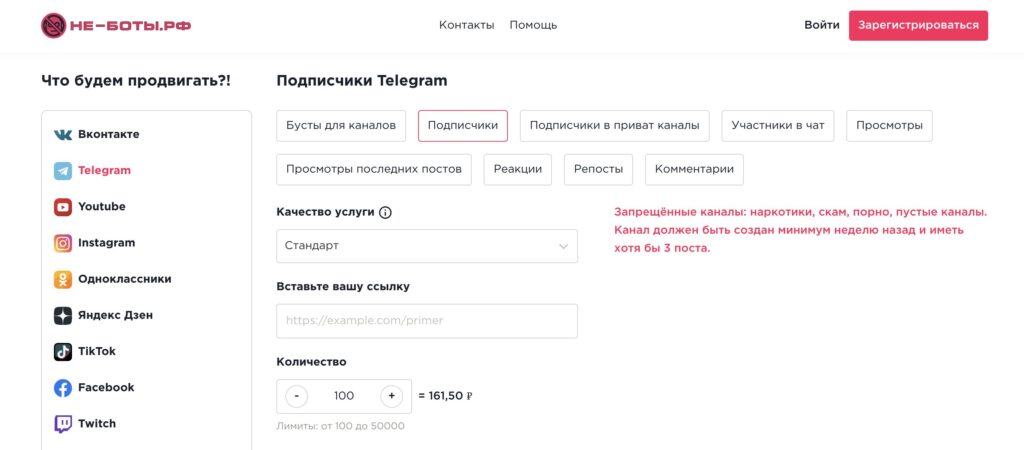Open the Стандарт quality dropdown
Viewport: 1024px width, 450px height.
point(427,245)
